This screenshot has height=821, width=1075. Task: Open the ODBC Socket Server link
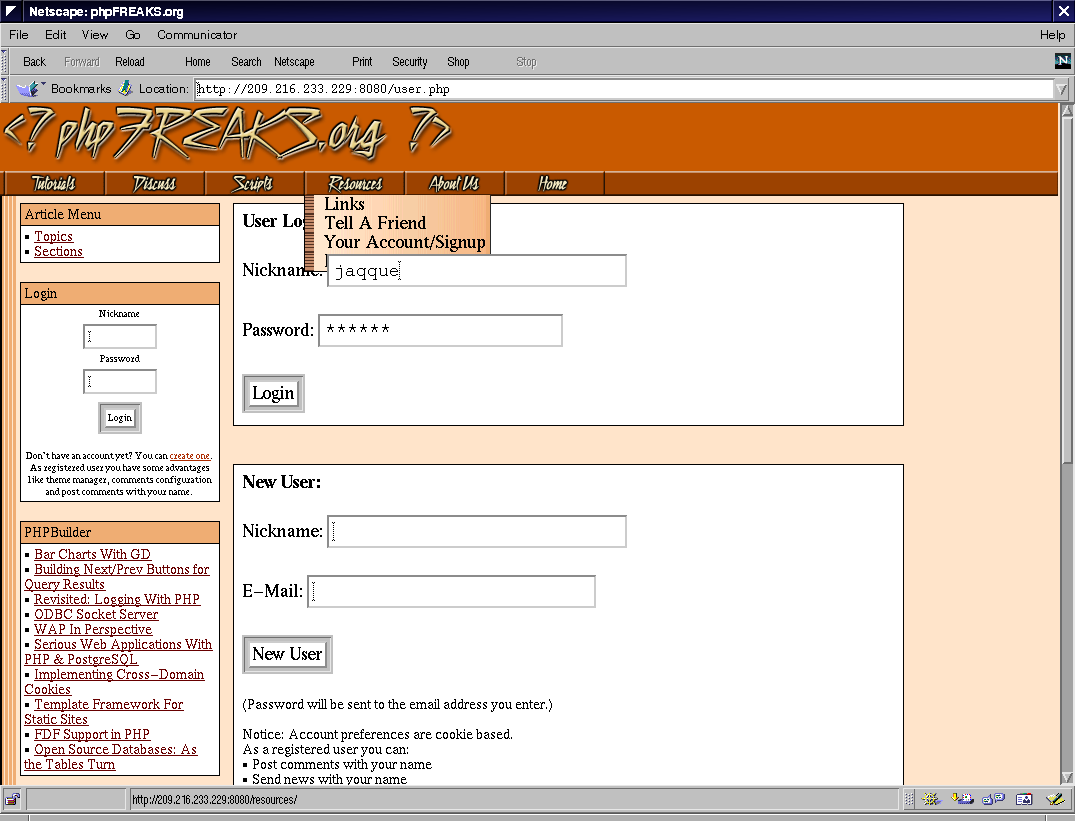[x=96, y=615]
